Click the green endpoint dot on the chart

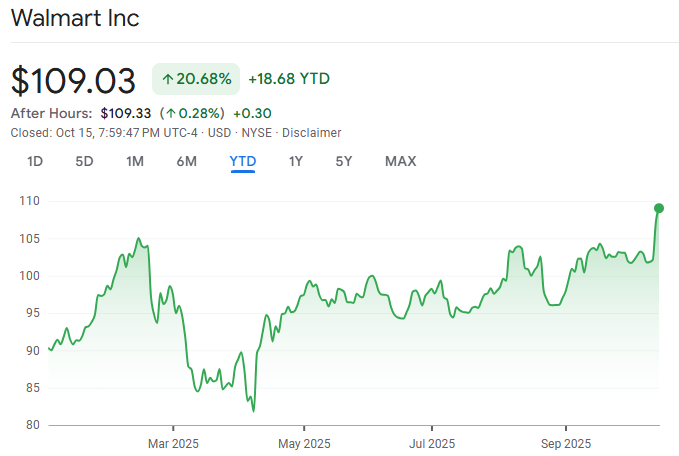click(x=659, y=208)
